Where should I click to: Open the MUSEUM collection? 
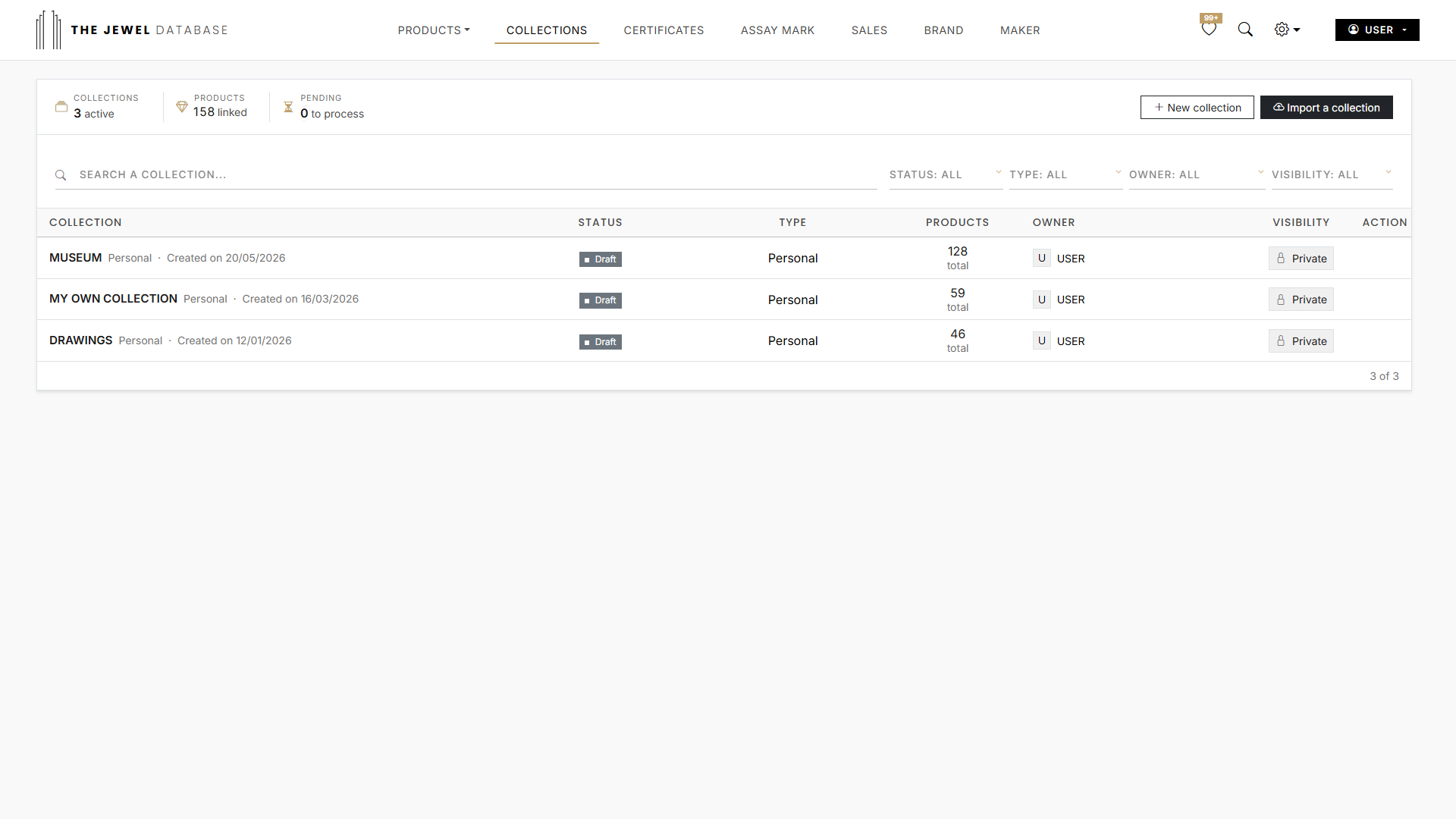pyautogui.click(x=75, y=258)
